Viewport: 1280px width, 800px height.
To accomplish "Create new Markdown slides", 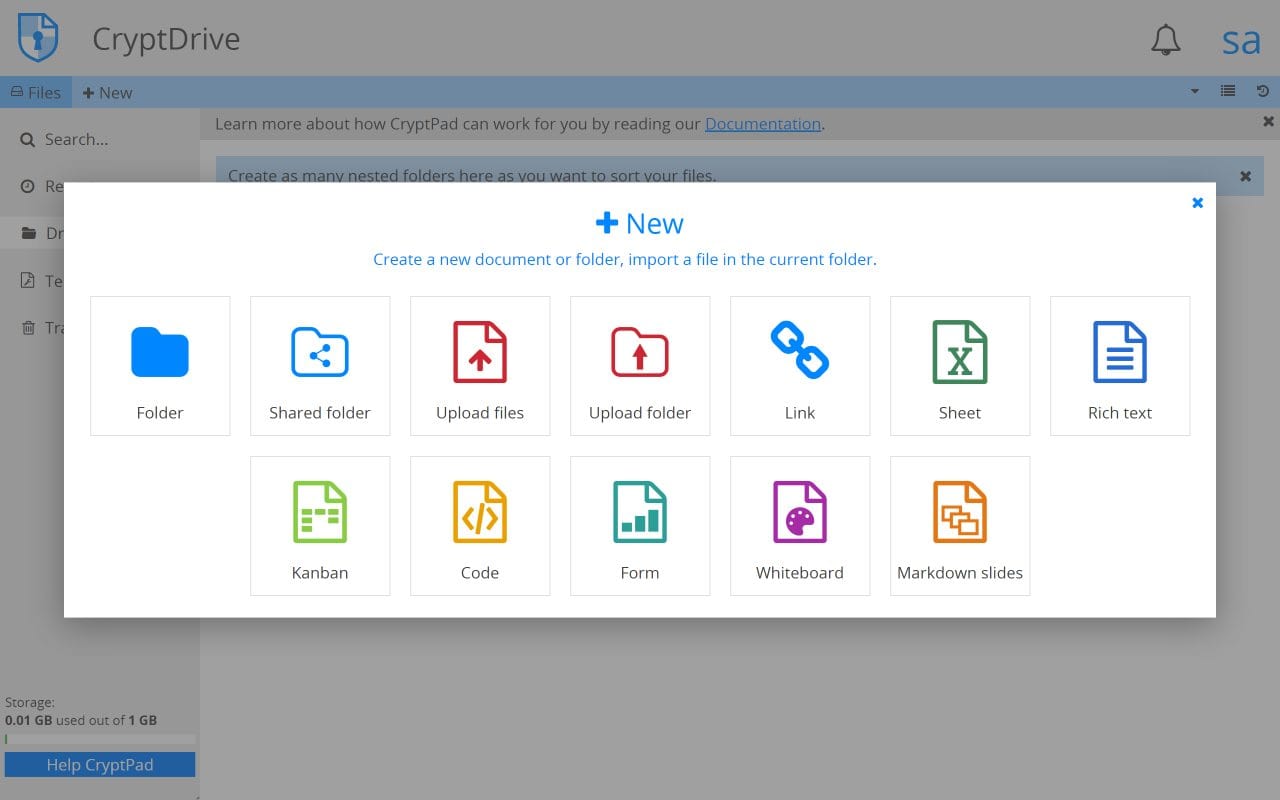I will (x=960, y=525).
